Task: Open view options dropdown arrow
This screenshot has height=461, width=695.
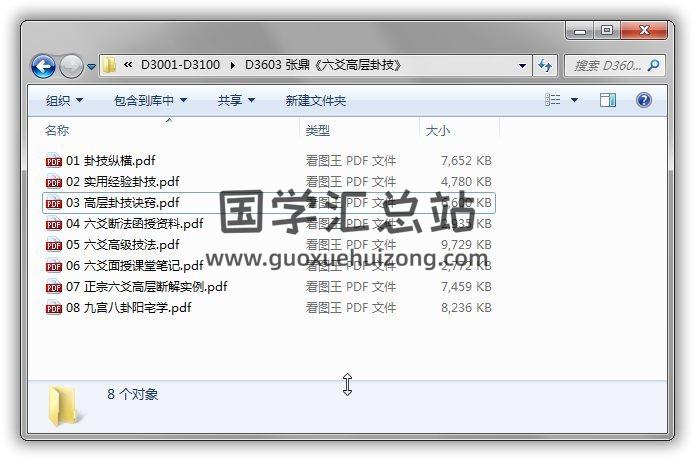Action: click(574, 100)
